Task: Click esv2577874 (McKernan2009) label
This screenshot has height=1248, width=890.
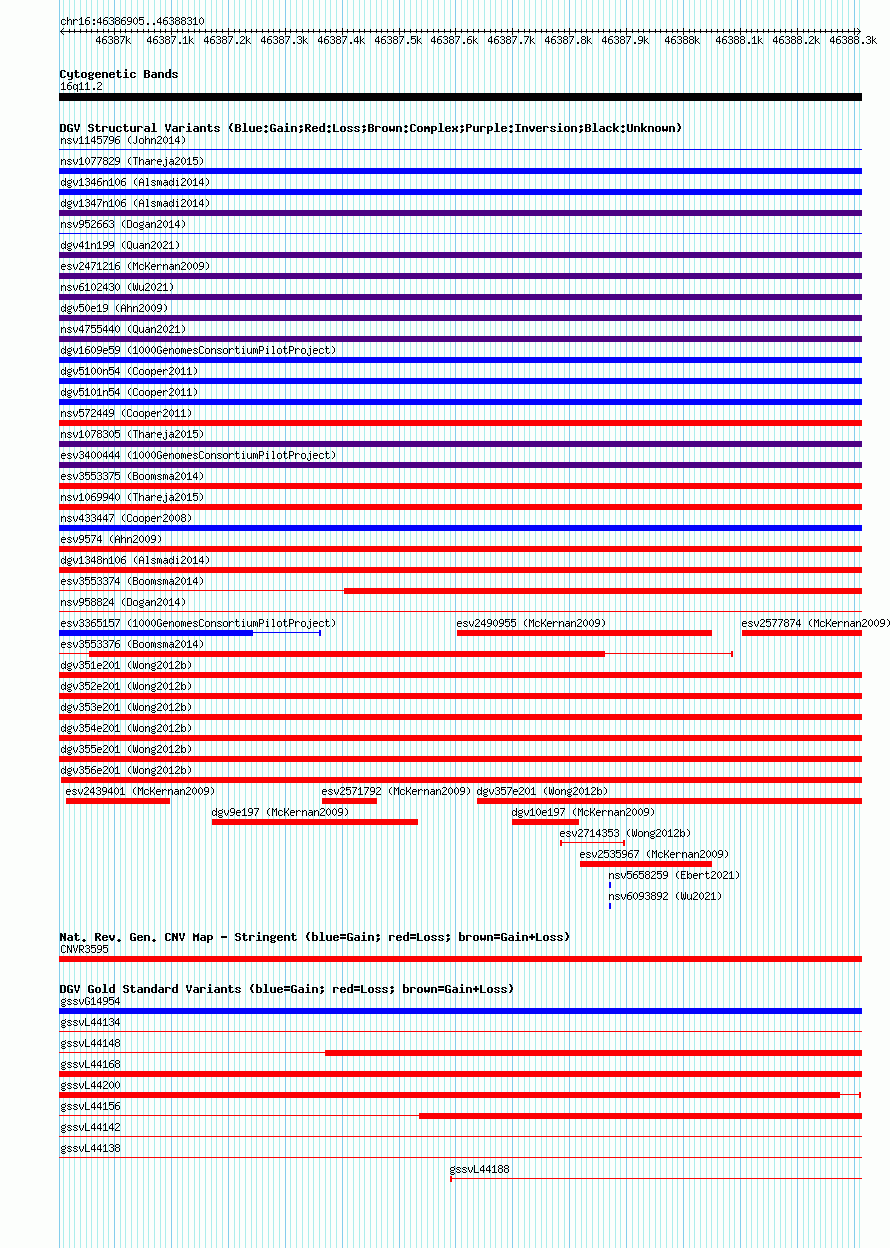Action: coord(815,624)
